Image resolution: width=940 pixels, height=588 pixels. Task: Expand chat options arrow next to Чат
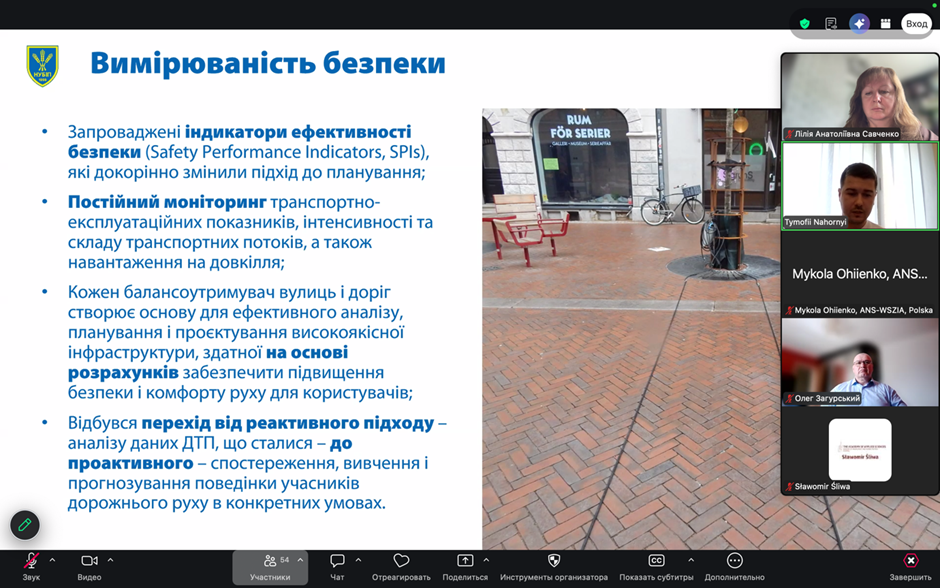[358, 560]
